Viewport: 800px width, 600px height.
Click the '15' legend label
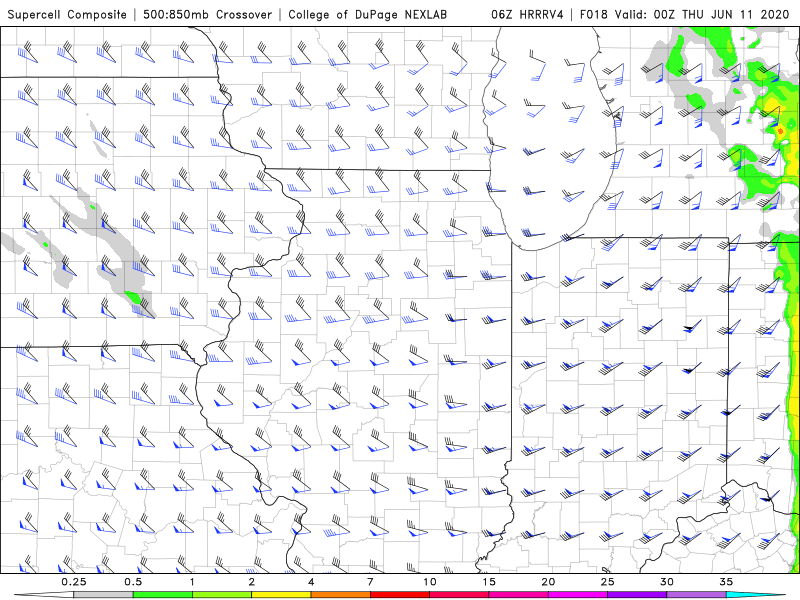point(489,582)
